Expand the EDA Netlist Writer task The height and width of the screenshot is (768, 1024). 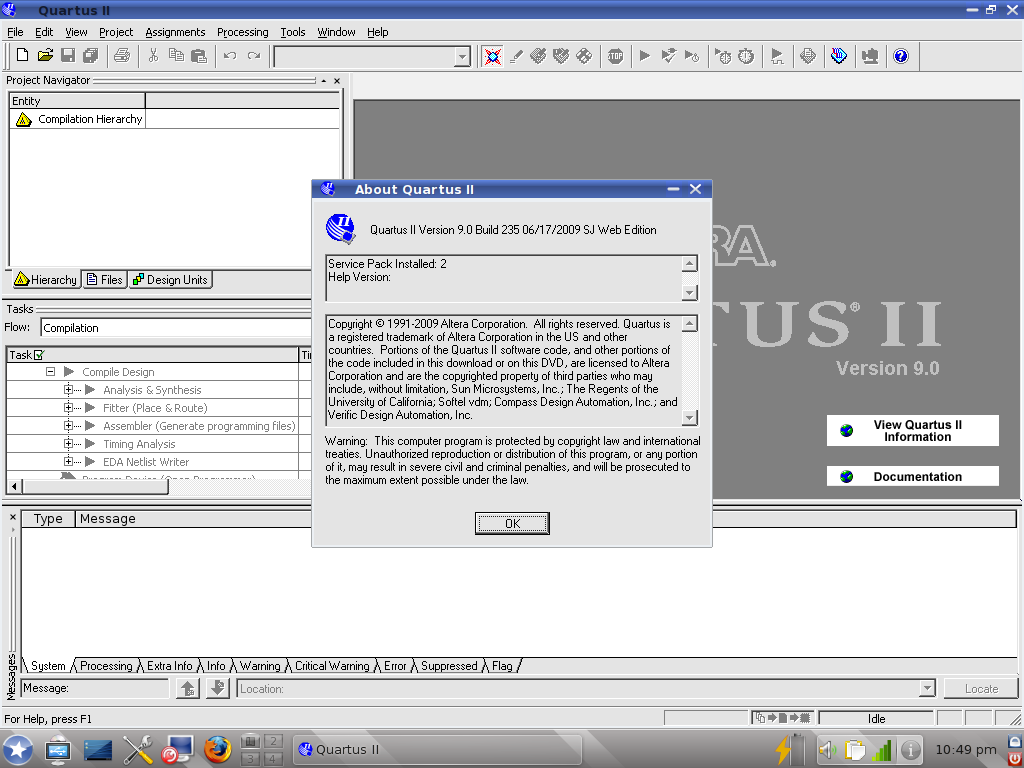[68, 462]
